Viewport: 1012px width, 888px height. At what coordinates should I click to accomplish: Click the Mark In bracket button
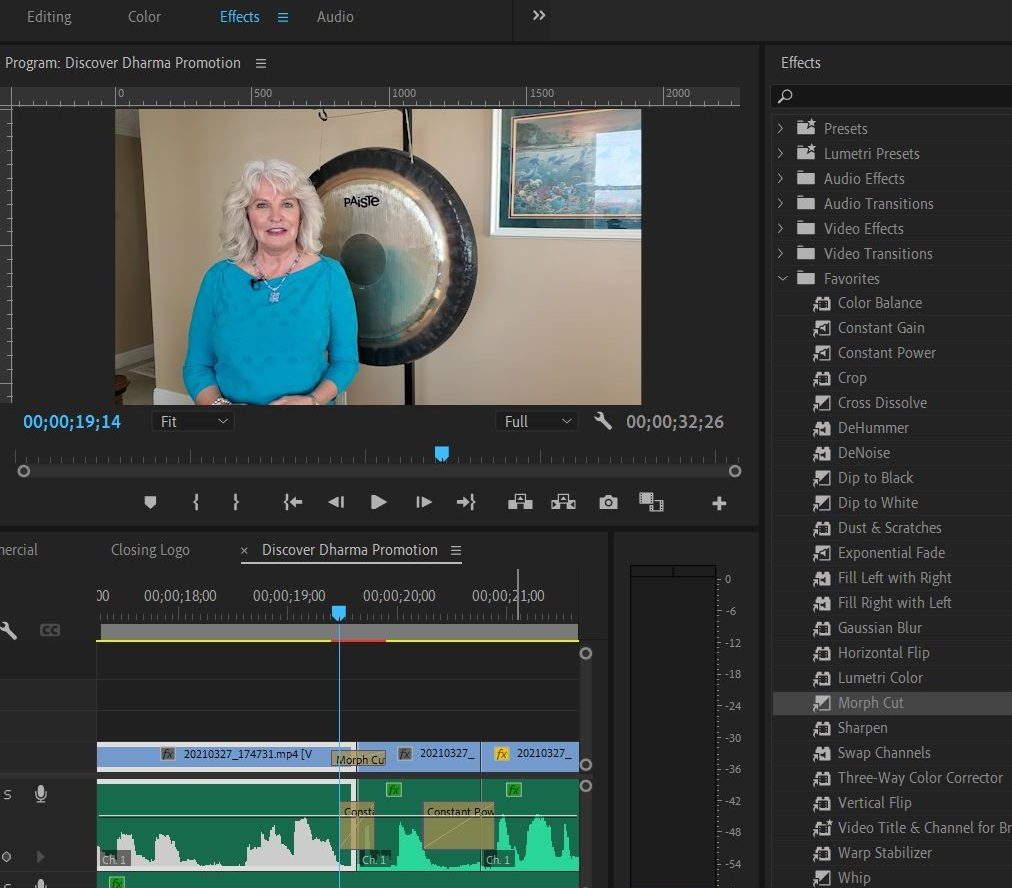(x=196, y=502)
